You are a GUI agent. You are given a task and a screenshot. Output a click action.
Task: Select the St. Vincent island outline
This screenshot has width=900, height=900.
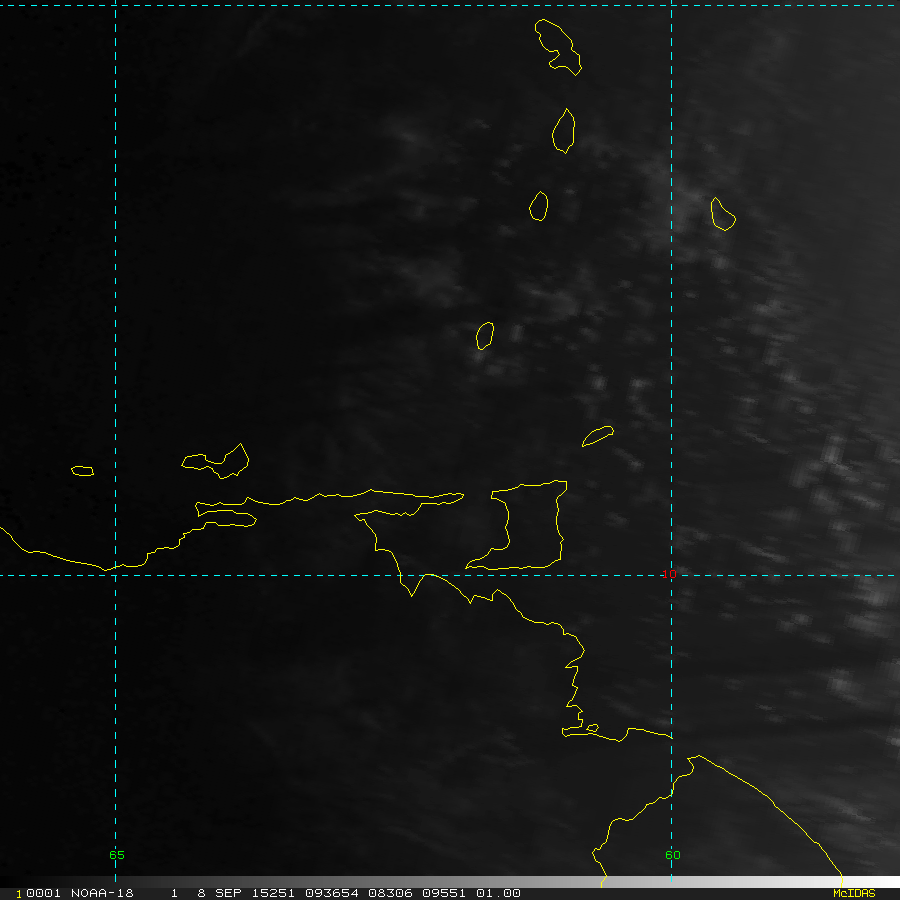tap(538, 206)
